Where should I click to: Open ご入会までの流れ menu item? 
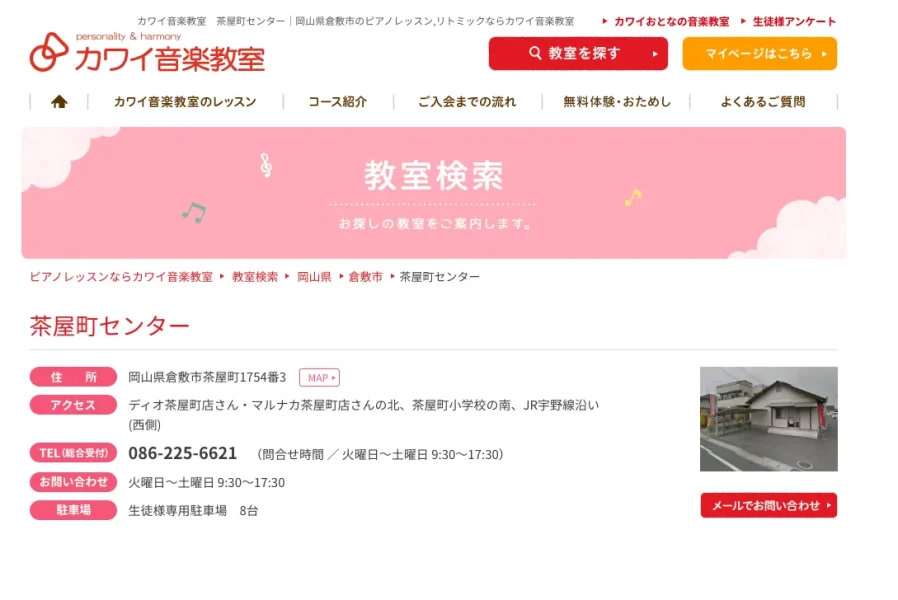pyautogui.click(x=467, y=102)
